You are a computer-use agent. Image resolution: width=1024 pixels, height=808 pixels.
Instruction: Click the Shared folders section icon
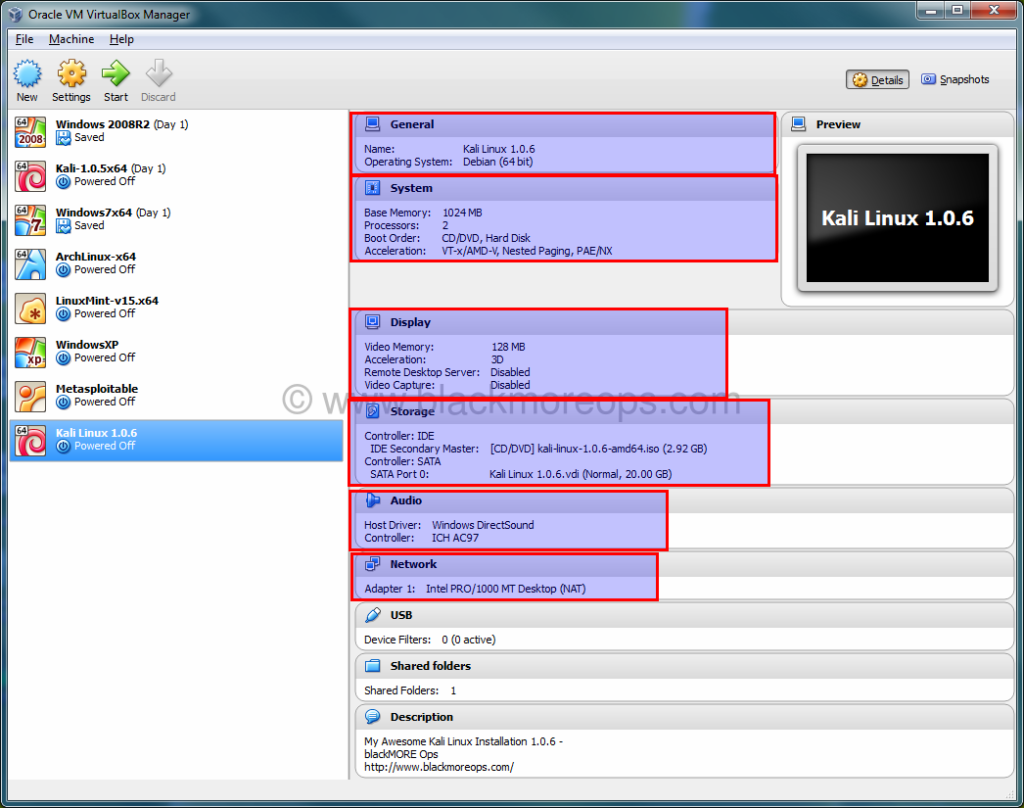(372, 666)
